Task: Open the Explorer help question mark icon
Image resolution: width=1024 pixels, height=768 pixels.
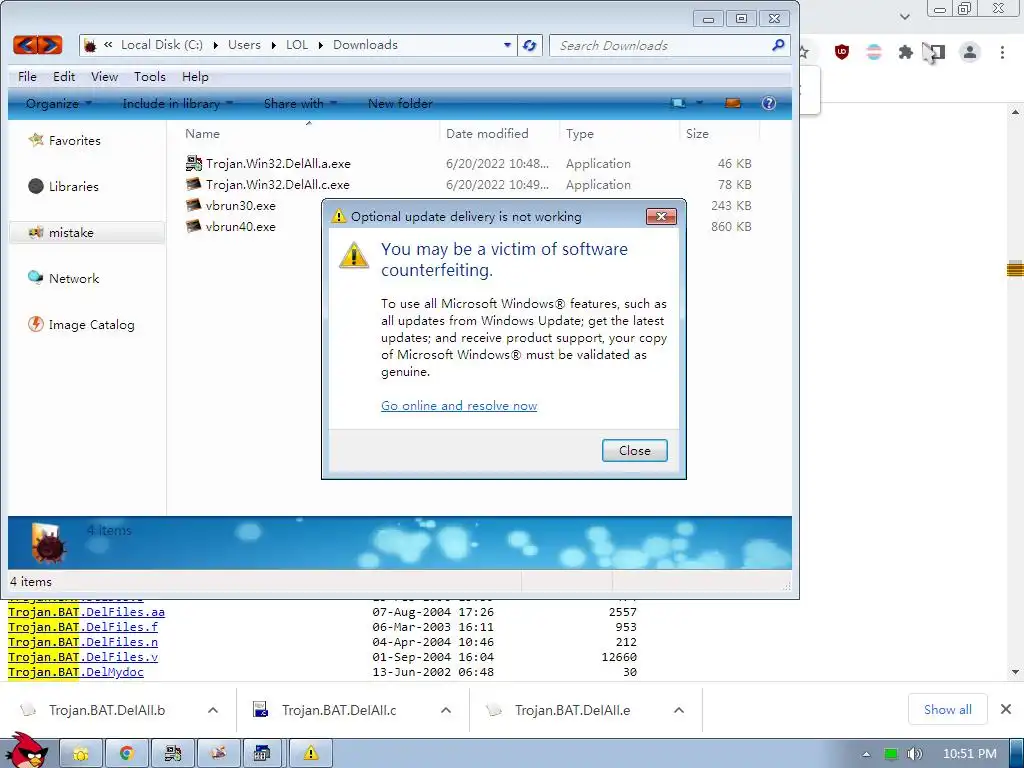Action: tap(769, 103)
